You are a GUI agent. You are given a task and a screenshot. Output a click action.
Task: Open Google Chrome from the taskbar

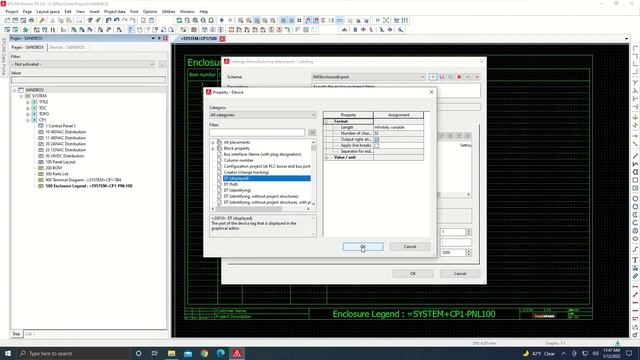point(204,353)
